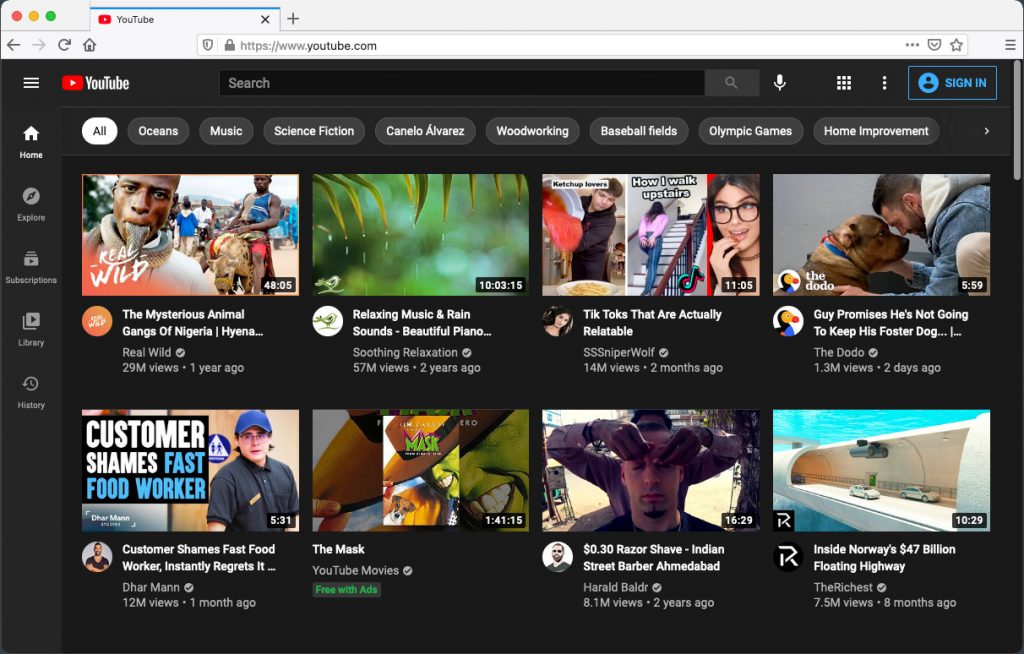Click the Norway tunnel thumbnail
The image size is (1024, 654).
(x=881, y=470)
